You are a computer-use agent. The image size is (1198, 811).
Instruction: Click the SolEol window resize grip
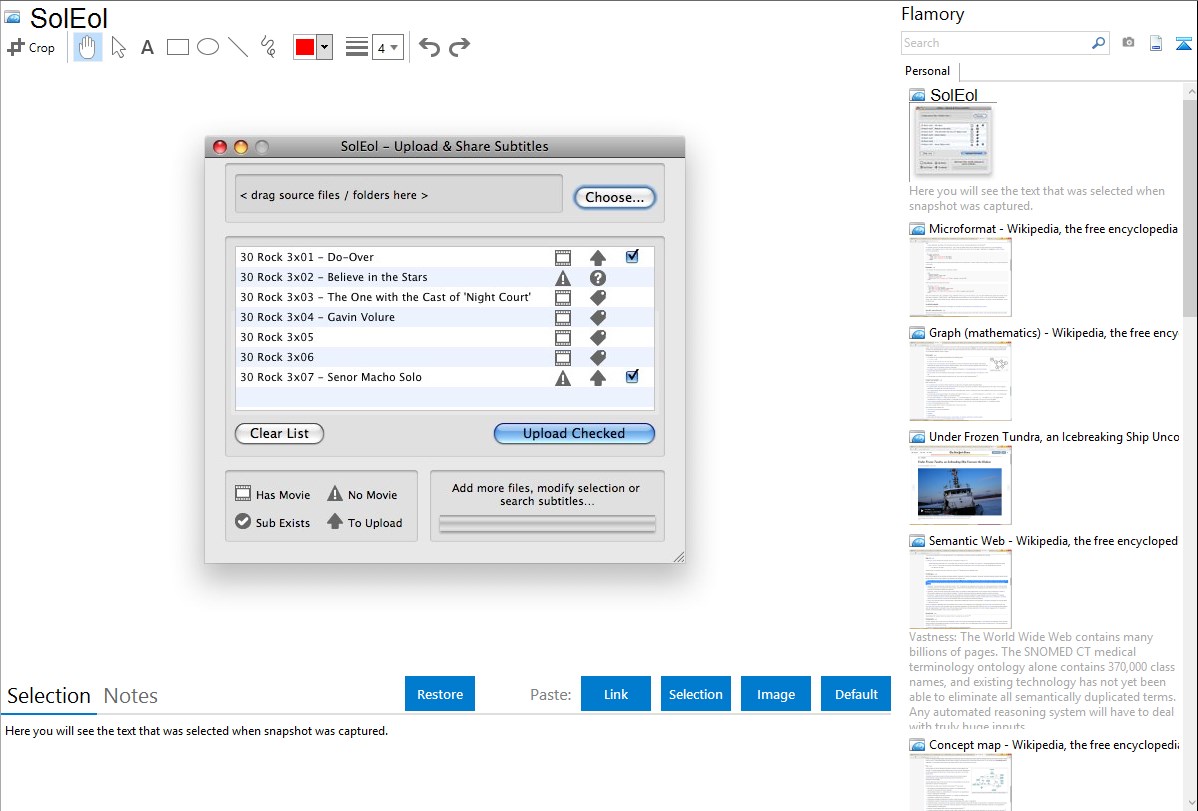coord(678,556)
